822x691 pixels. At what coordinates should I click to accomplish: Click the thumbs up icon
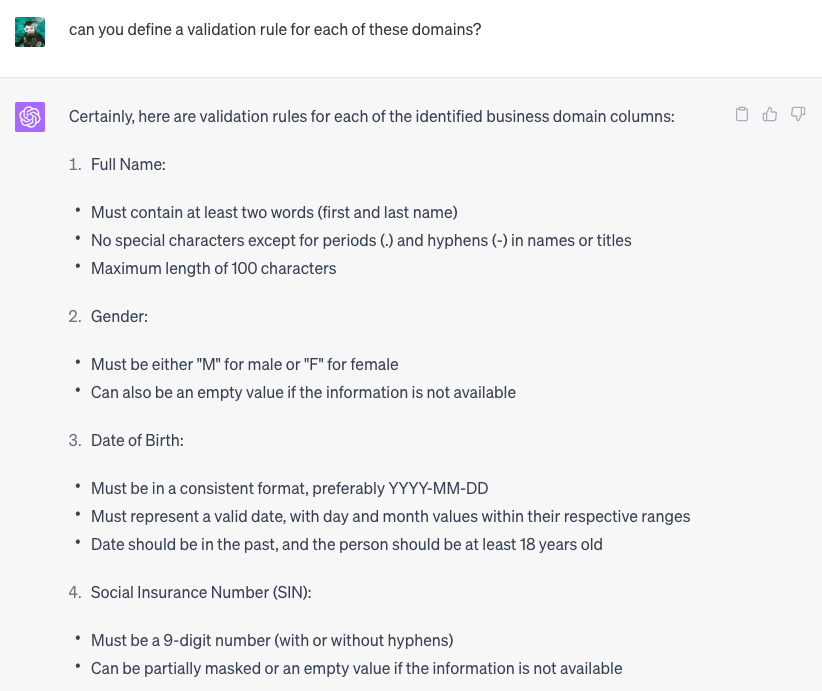pyautogui.click(x=770, y=114)
